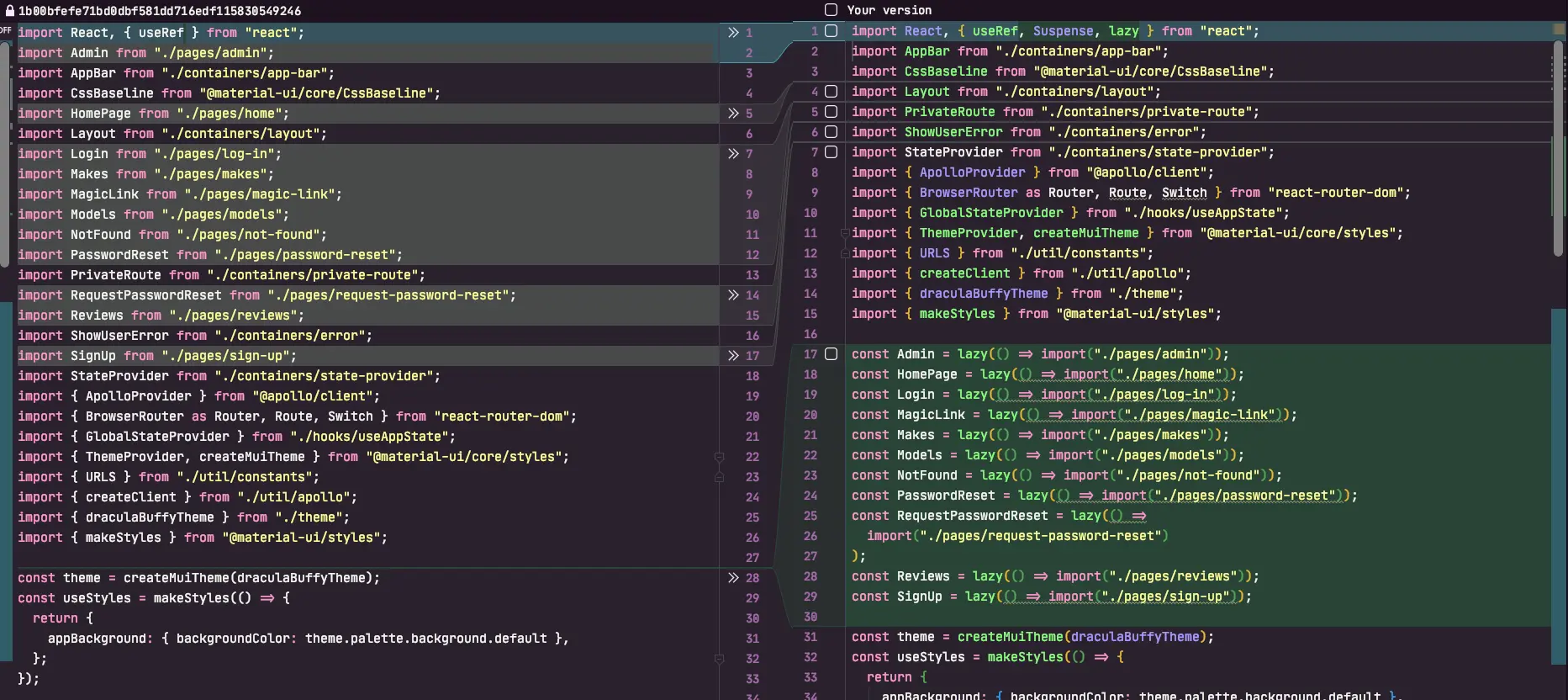Toggle fold marker at left line 32

(x=719, y=659)
